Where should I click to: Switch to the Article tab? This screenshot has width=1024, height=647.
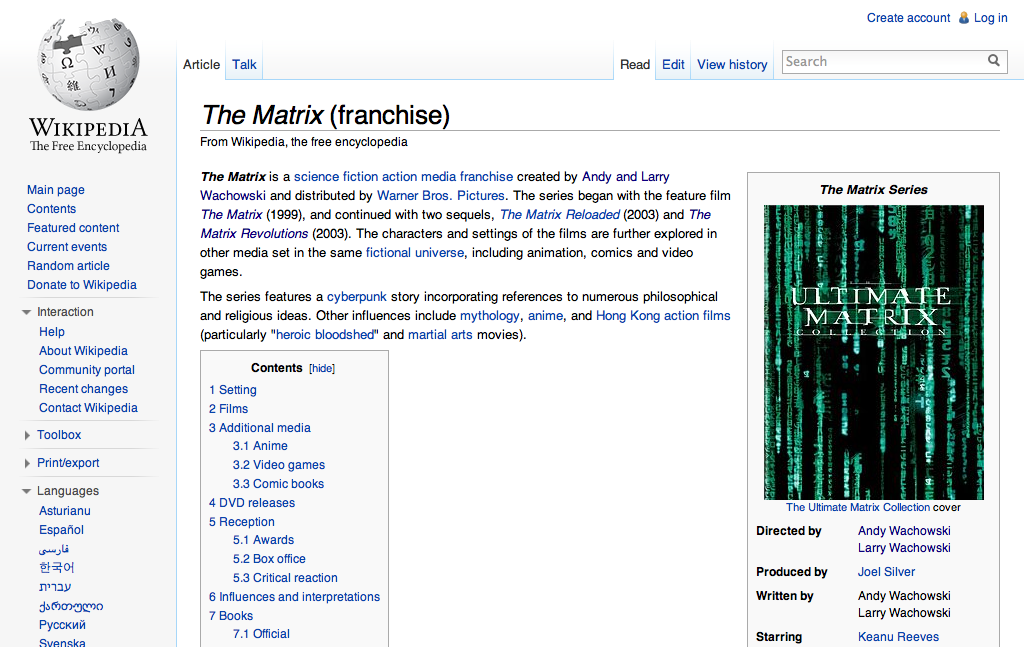tap(201, 65)
